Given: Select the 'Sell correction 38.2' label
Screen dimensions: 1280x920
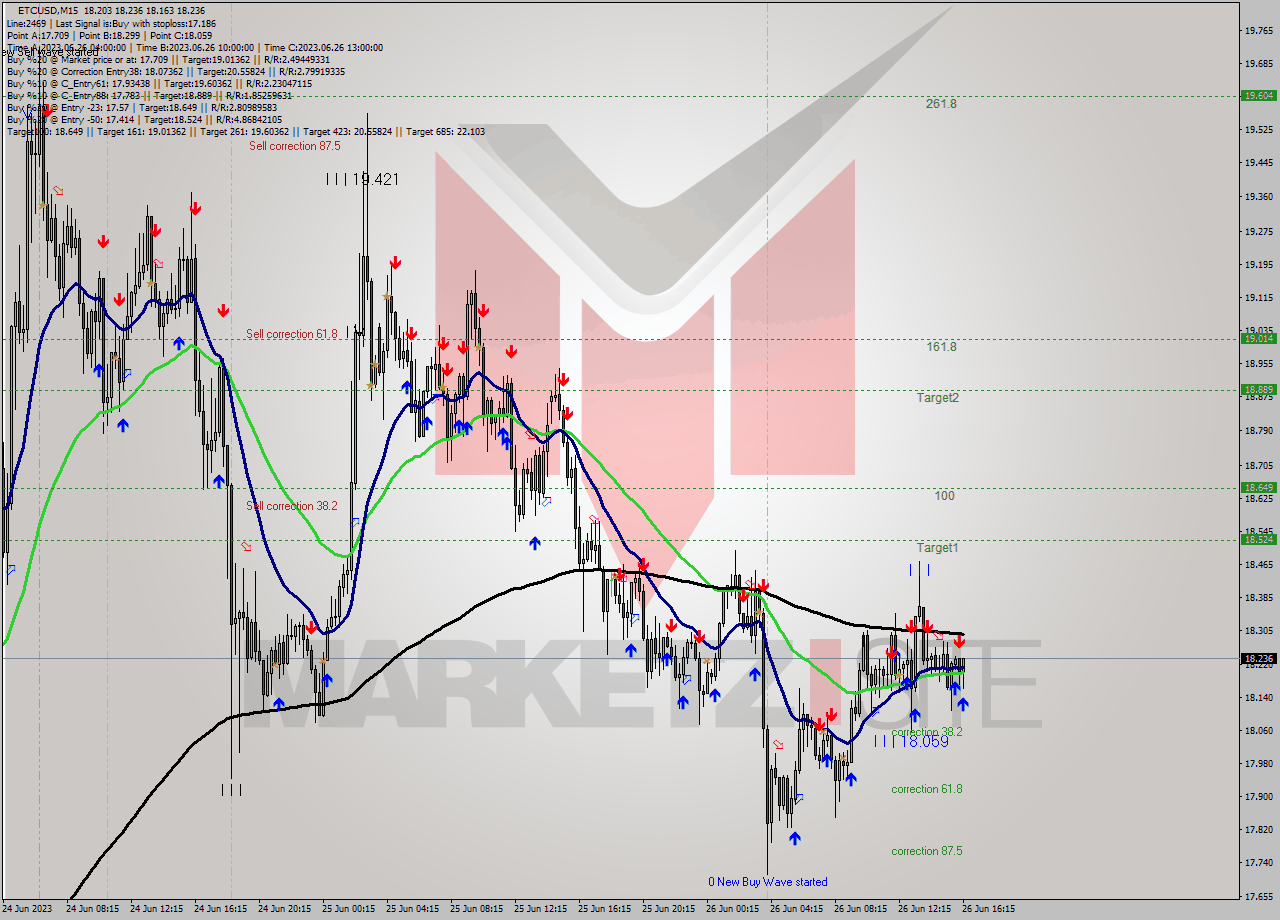Looking at the screenshot, I should coord(292,506).
